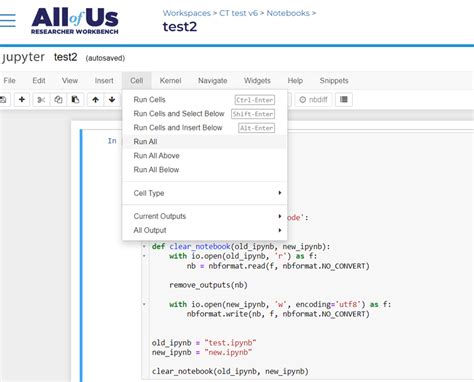Click the nbdiff toolbar button
Screen dimensions: 474x382
(x=314, y=99)
